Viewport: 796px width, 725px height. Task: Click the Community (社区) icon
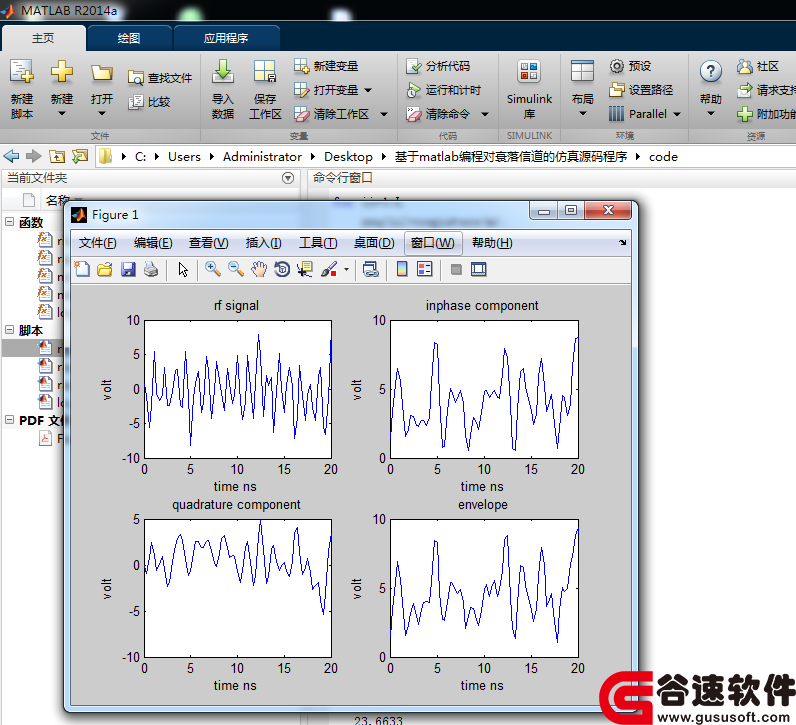pos(745,66)
